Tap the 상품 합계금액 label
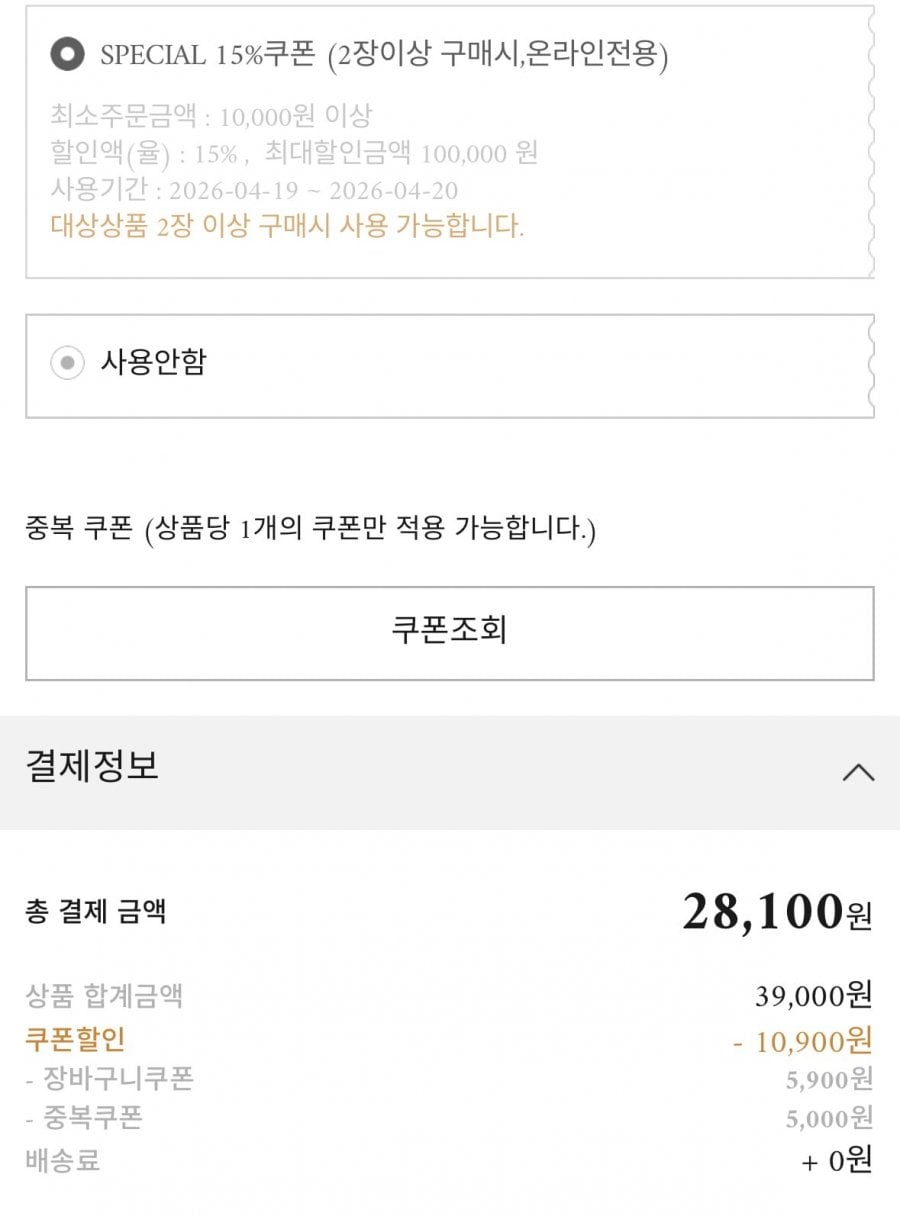Viewport: 900px width, 1216px height. 104,996
